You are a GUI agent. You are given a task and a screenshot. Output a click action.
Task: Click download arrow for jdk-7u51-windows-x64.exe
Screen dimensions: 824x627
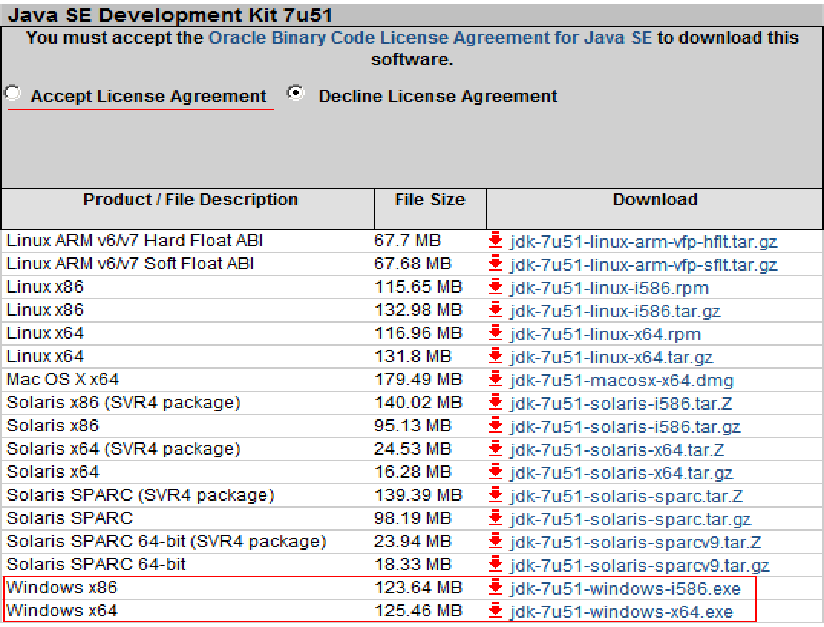(x=495, y=610)
